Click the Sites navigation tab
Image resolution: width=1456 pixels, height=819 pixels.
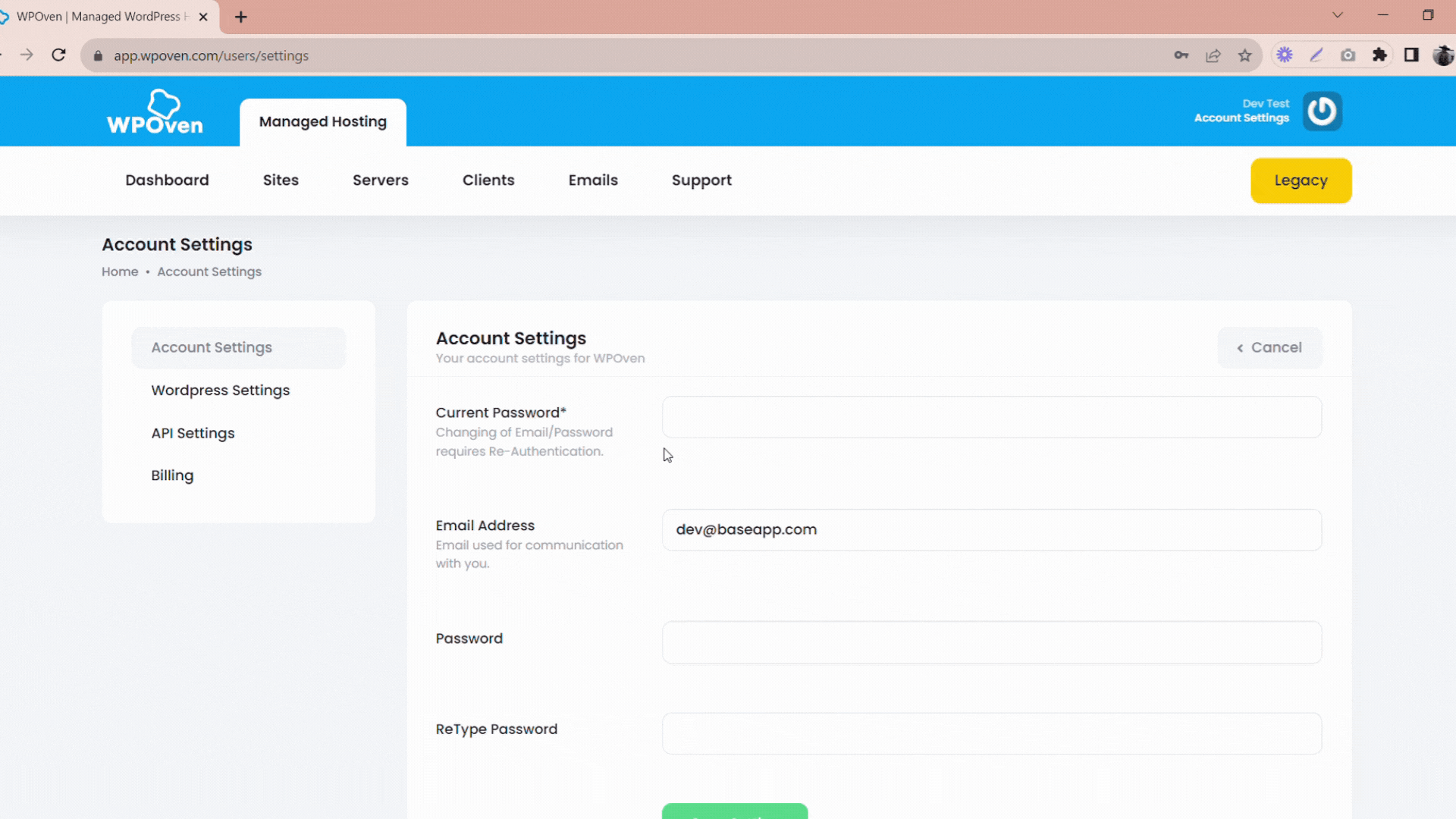tap(280, 180)
